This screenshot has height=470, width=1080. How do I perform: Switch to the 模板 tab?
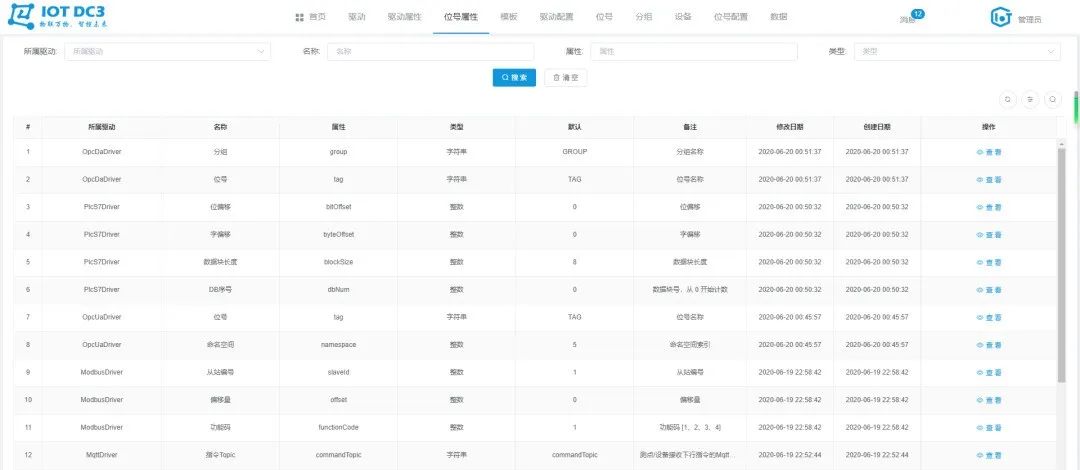508,17
